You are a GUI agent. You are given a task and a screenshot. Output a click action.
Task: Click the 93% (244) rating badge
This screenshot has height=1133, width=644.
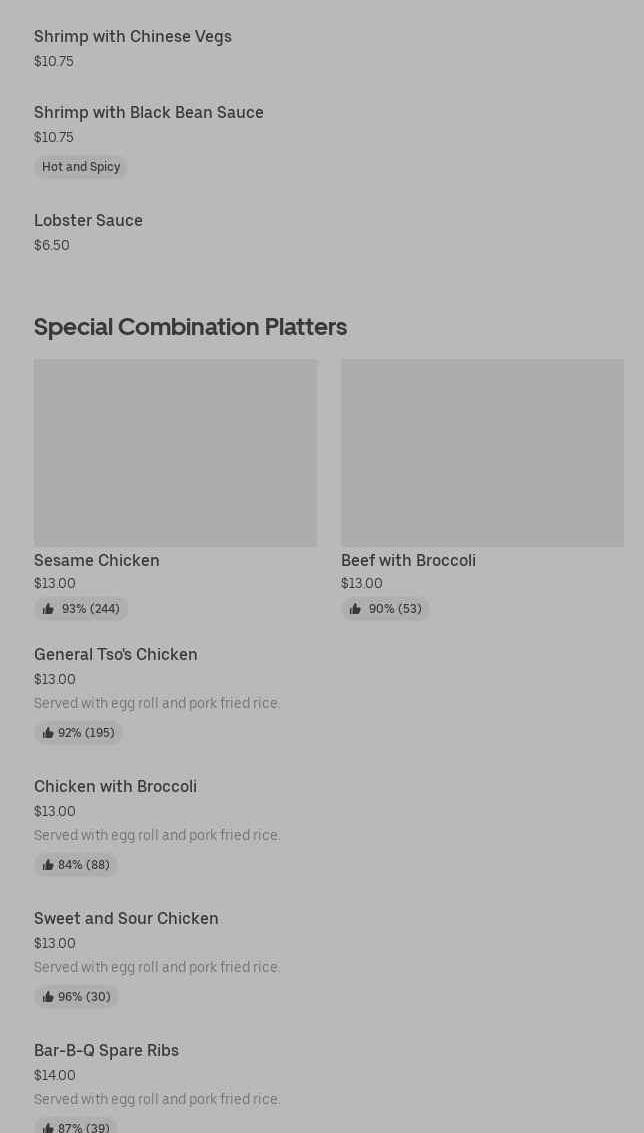click(x=81, y=609)
